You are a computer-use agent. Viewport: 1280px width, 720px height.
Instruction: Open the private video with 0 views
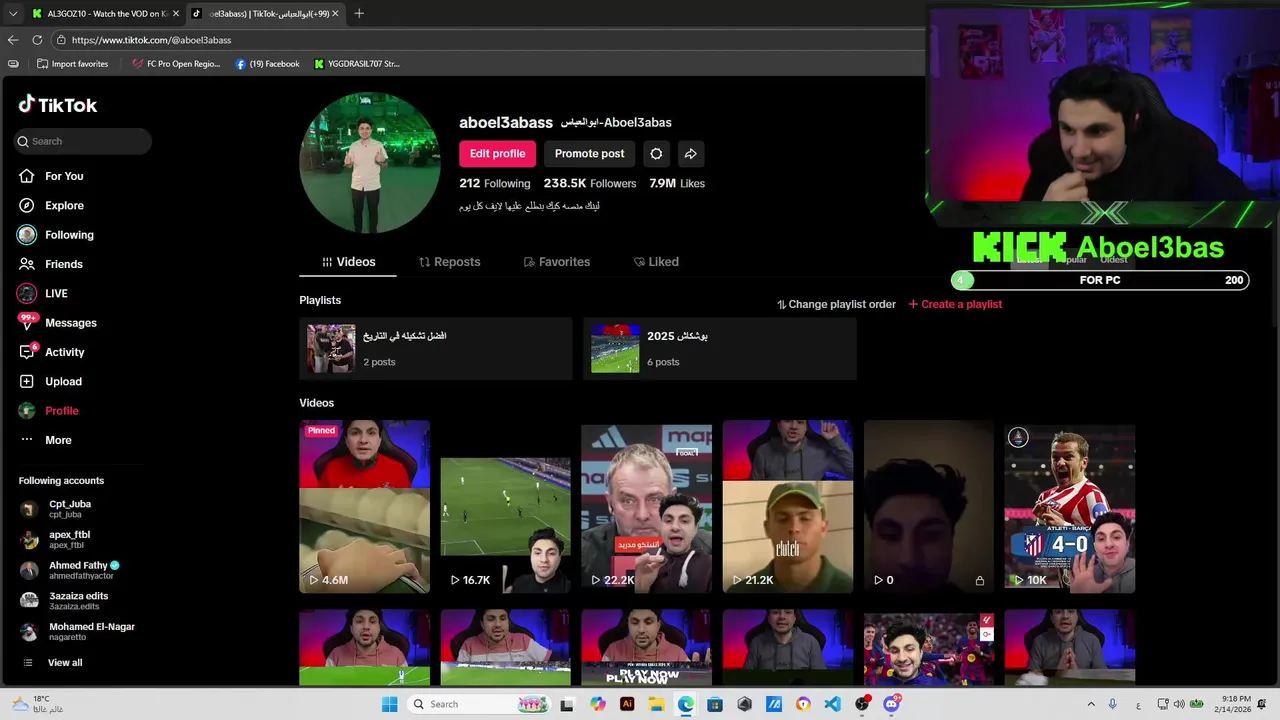[929, 507]
